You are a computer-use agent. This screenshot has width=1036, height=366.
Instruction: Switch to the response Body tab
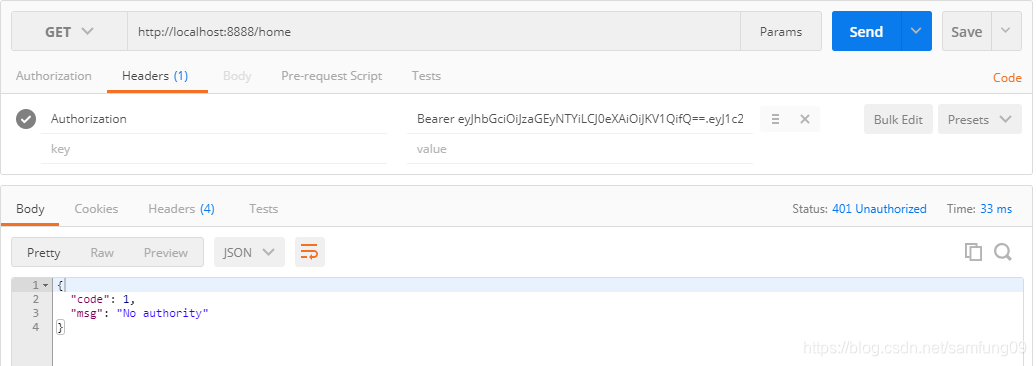pos(30,209)
